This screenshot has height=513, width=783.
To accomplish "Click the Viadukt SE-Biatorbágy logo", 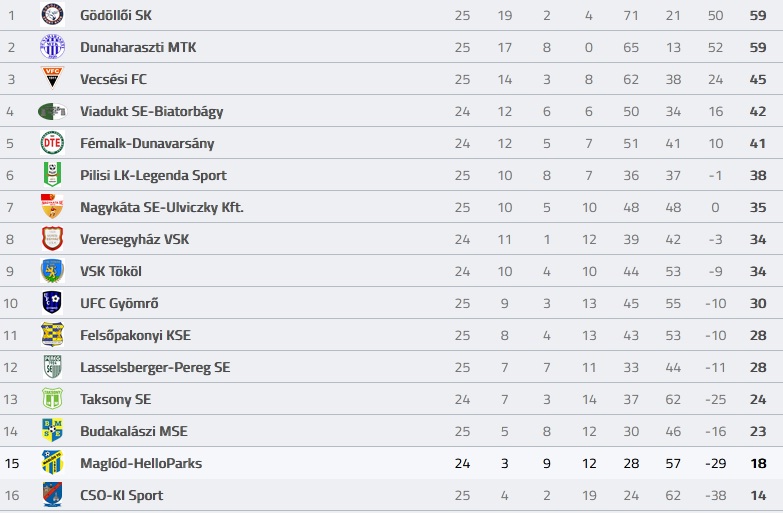I will (52, 111).
